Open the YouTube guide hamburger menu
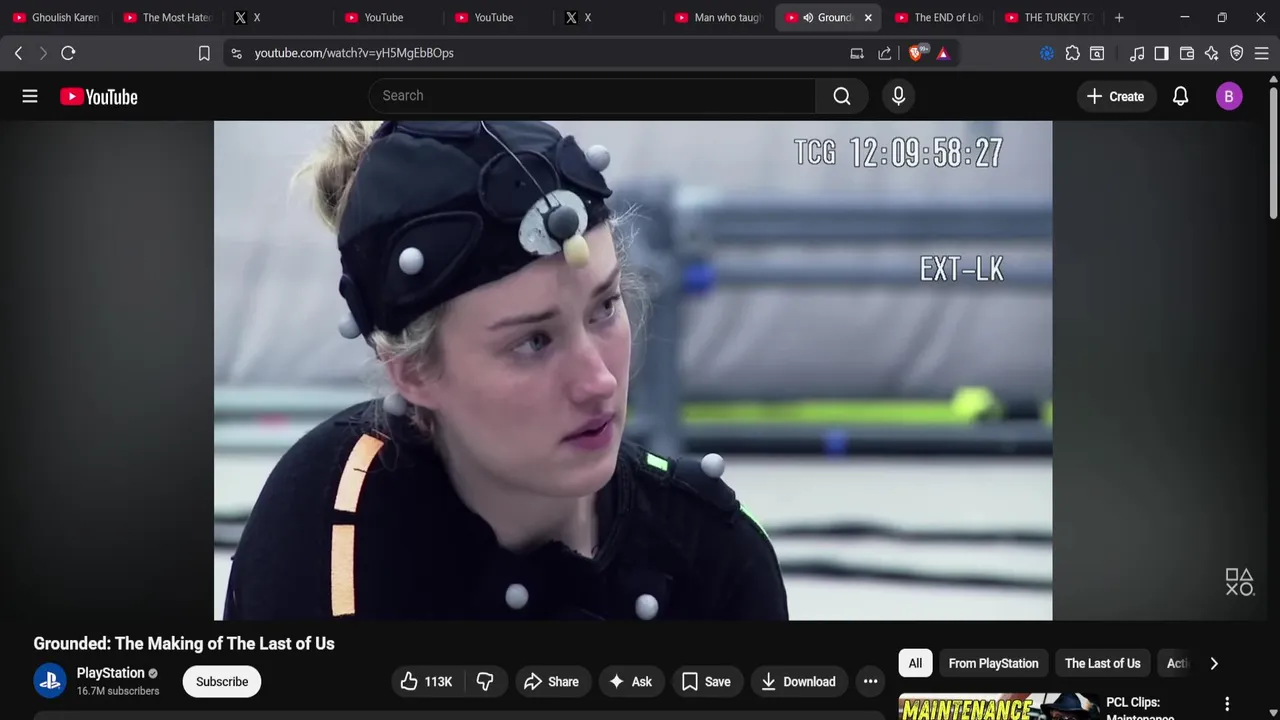Screen dimensions: 1280x720 coord(30,96)
